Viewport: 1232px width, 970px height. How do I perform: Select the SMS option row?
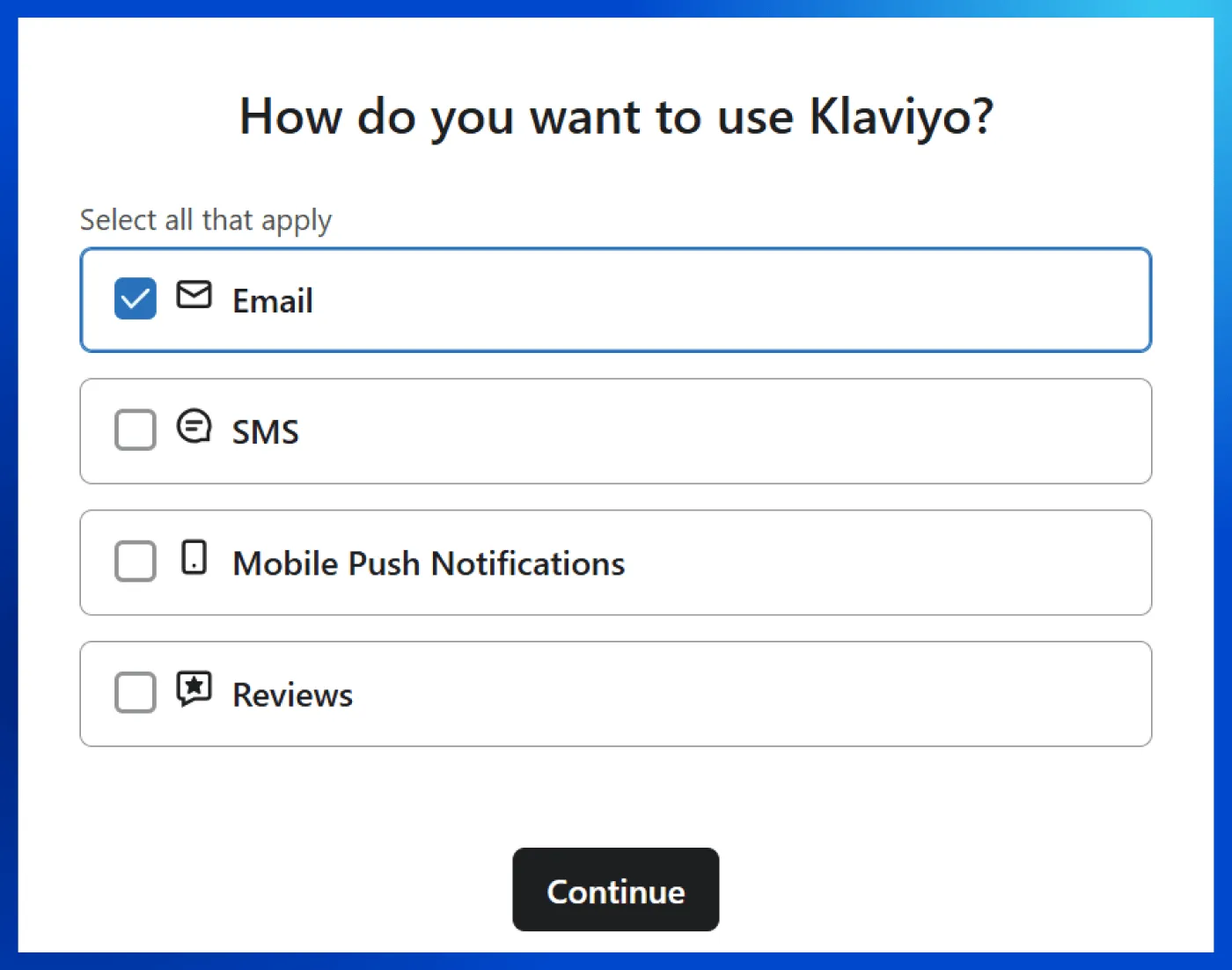tap(616, 430)
